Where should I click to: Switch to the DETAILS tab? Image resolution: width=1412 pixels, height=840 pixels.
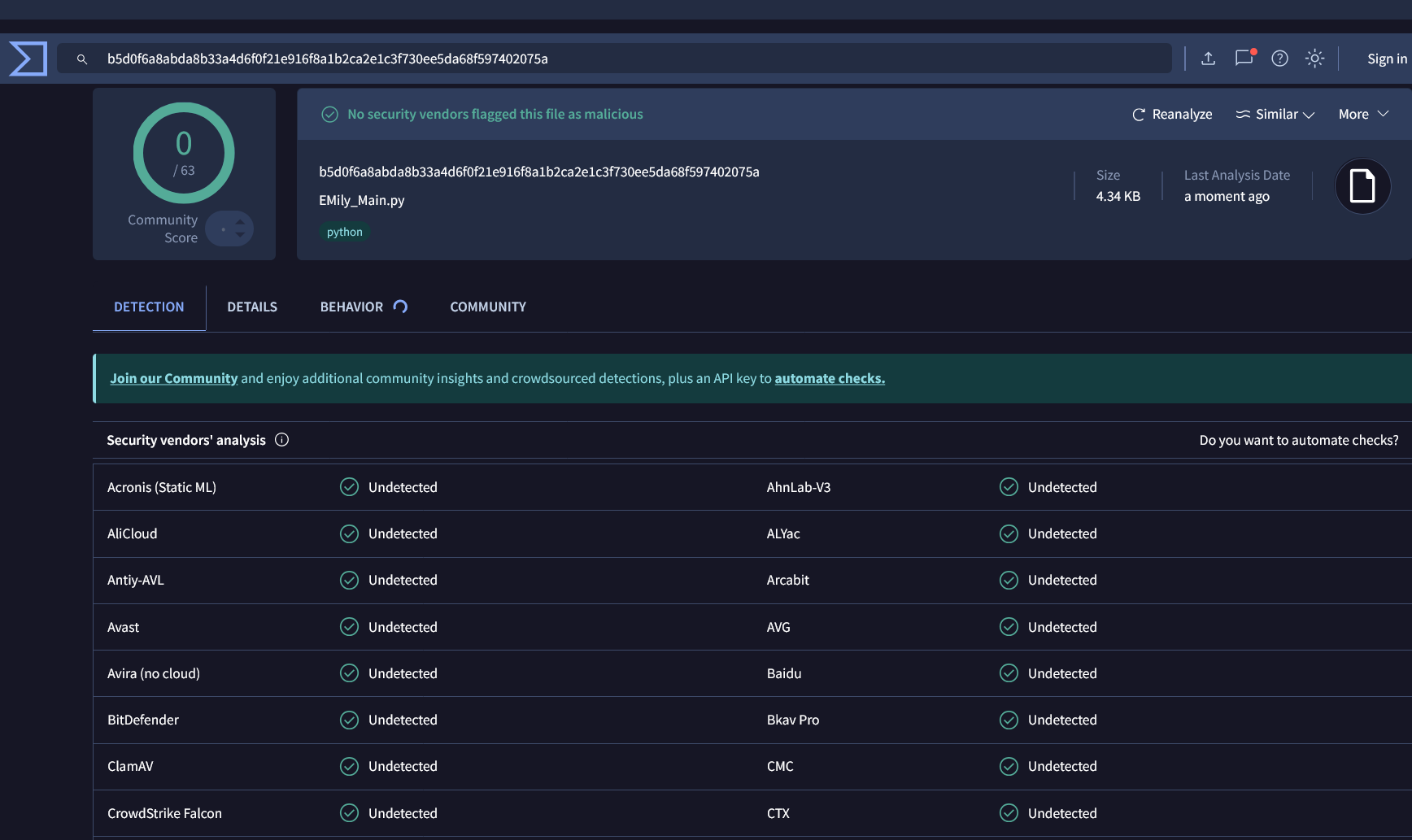[x=252, y=307]
